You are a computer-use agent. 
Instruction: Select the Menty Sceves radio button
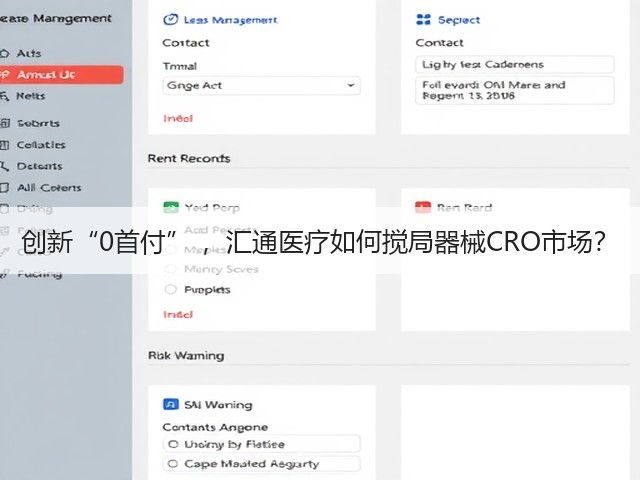[x=170, y=269]
